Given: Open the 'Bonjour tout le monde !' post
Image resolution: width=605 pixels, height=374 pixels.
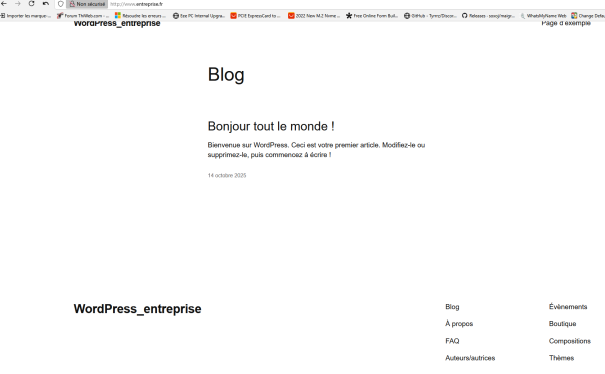Looking at the screenshot, I should coord(271,126).
